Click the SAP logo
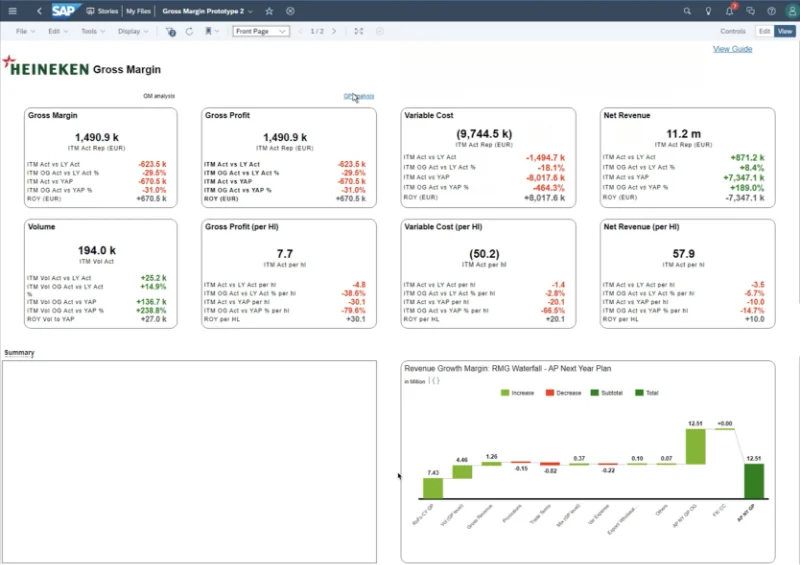This screenshot has width=800, height=565. [65, 11]
